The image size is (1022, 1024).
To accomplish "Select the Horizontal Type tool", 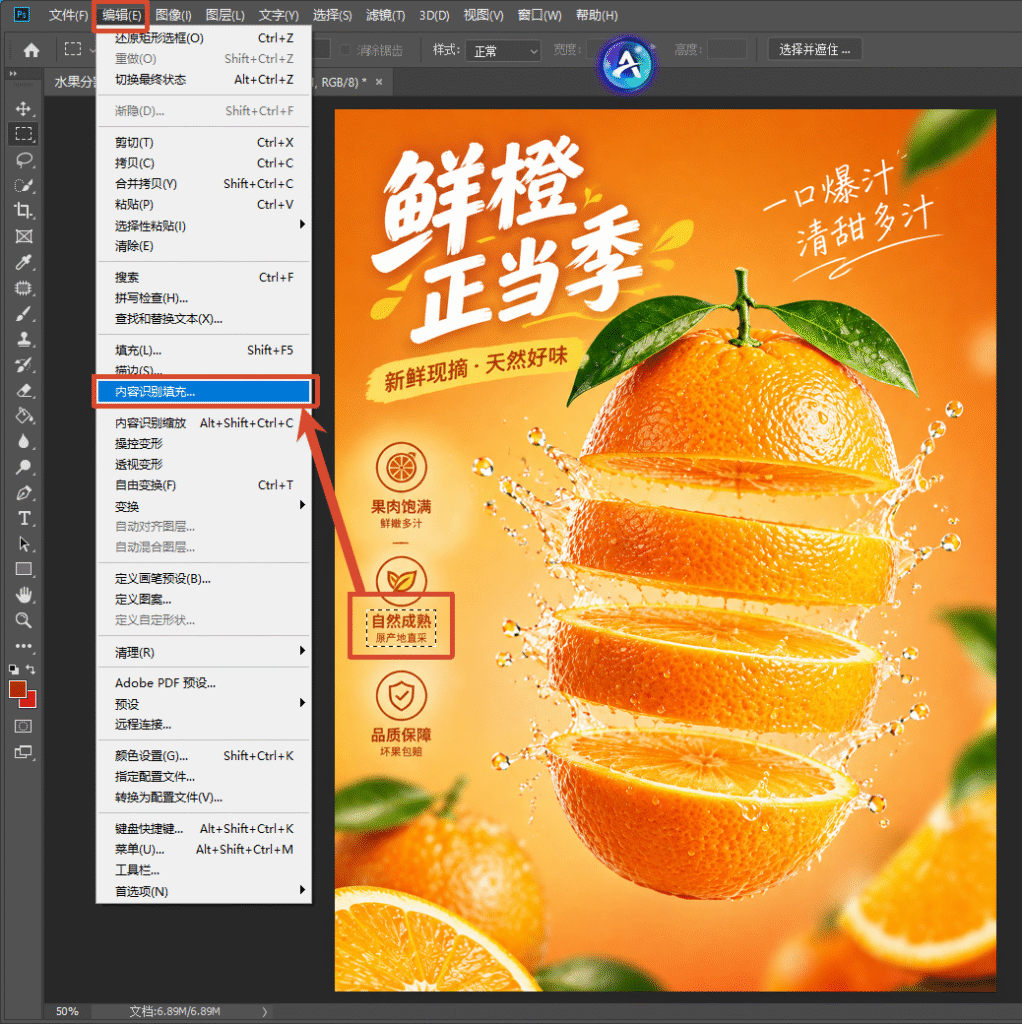I will coord(24,519).
